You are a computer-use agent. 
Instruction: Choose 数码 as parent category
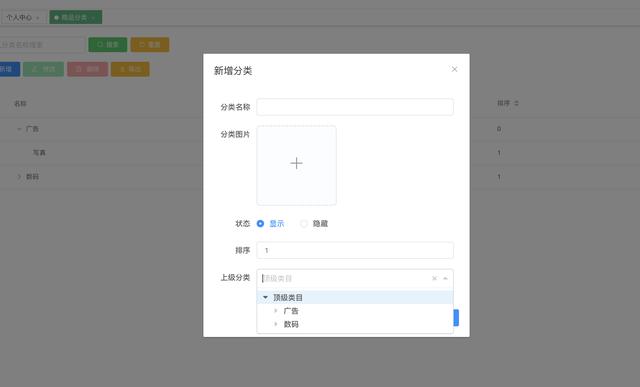[291, 325]
